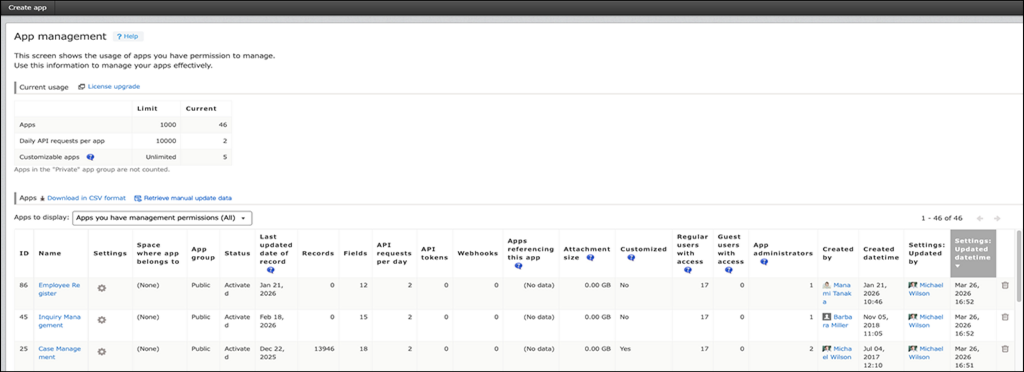The height and width of the screenshot is (372, 1024).
Task: Show help icon under App administrators
Action: [x=763, y=262]
